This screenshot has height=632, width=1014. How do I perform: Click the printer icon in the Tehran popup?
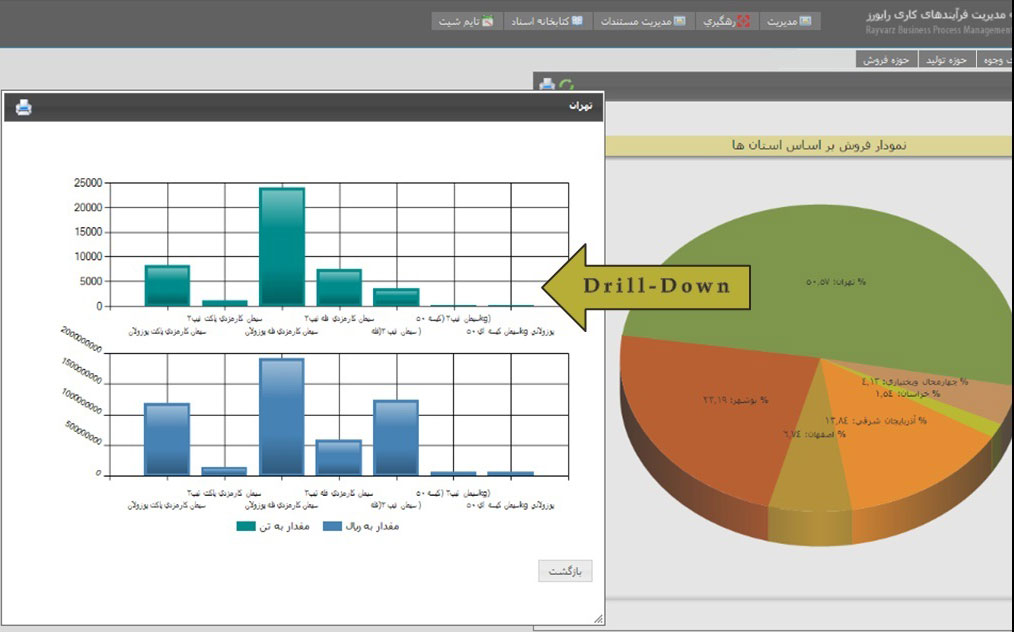pyautogui.click(x=24, y=107)
